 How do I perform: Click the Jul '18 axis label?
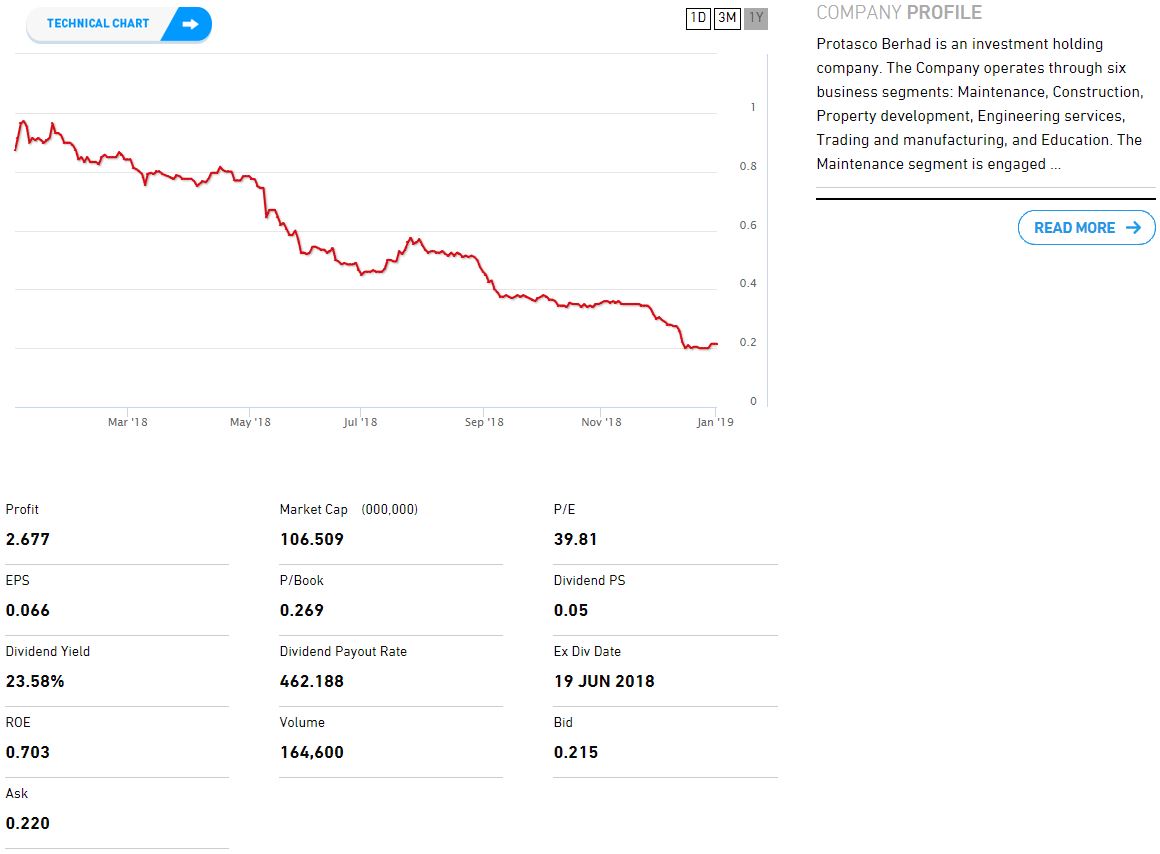click(x=360, y=422)
